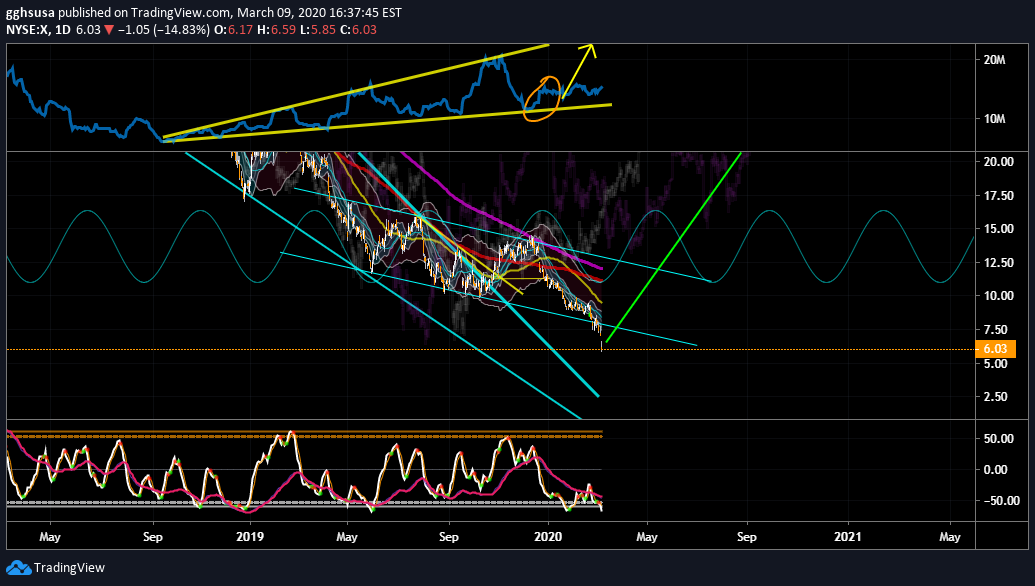The image size is (1035, 586).
Task: Click the 1D interval label
Action: (63, 30)
